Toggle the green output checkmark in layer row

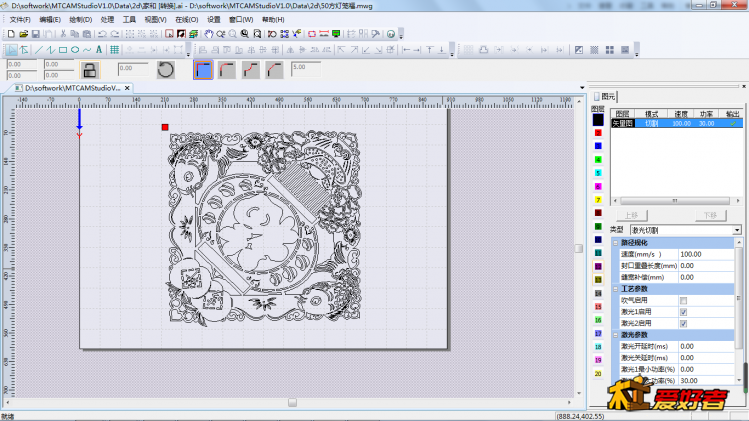click(x=733, y=123)
